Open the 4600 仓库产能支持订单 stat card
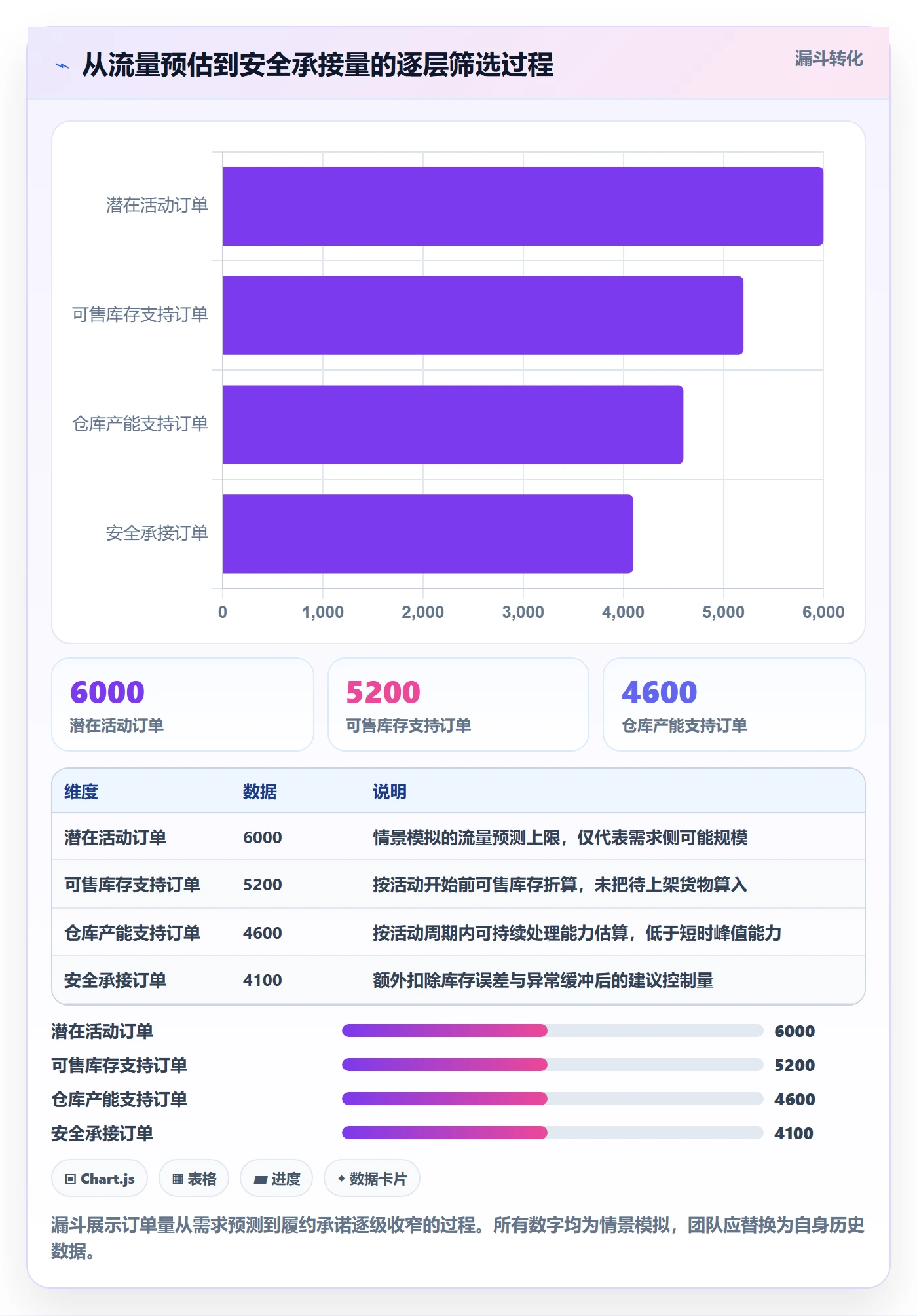The image size is (917, 1316). [x=734, y=704]
